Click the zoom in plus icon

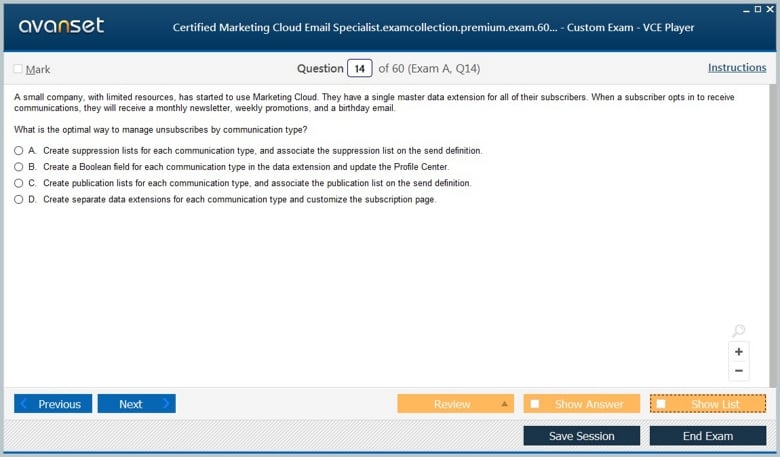tap(738, 352)
